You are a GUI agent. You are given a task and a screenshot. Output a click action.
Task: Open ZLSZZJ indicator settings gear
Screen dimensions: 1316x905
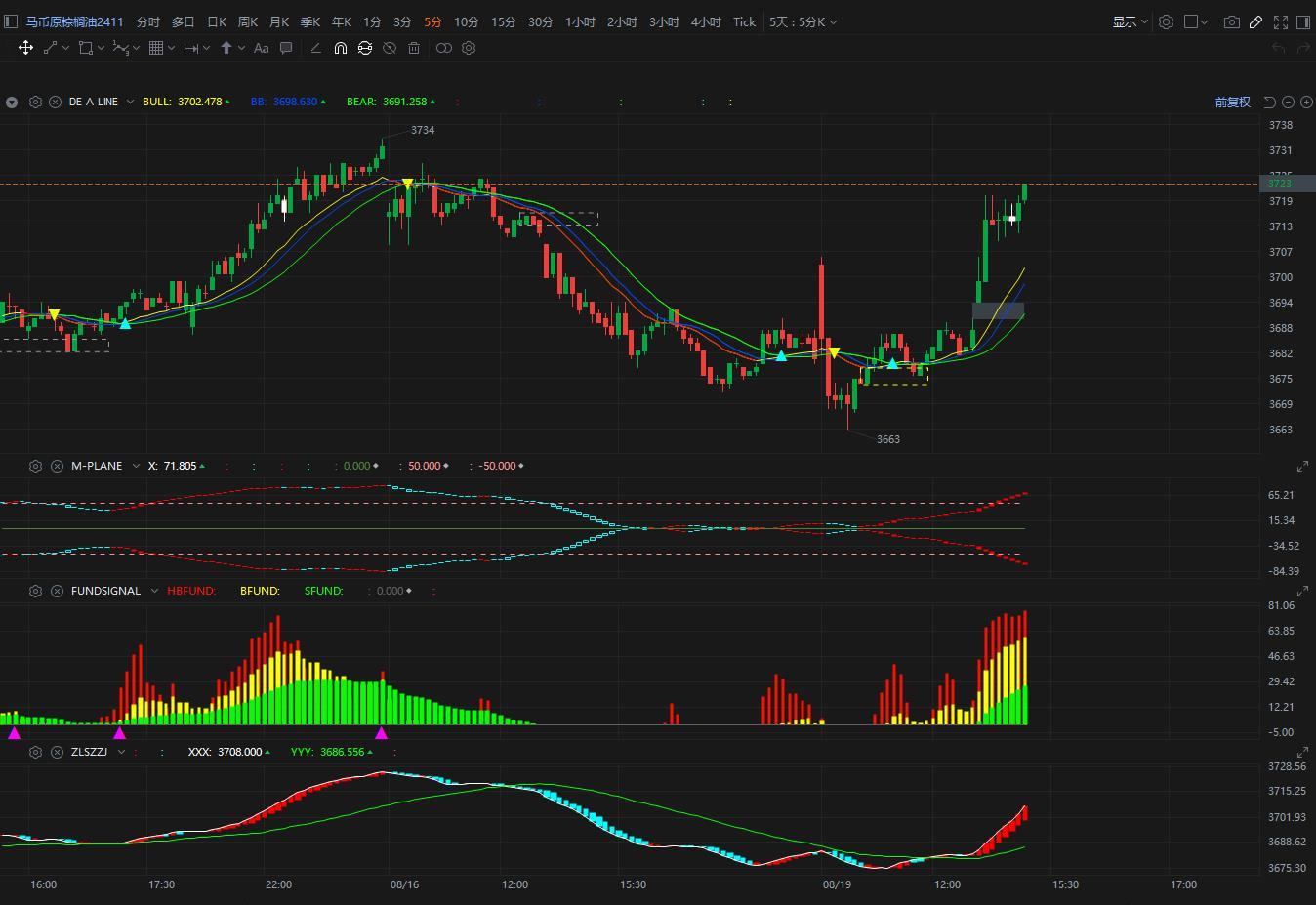(35, 752)
